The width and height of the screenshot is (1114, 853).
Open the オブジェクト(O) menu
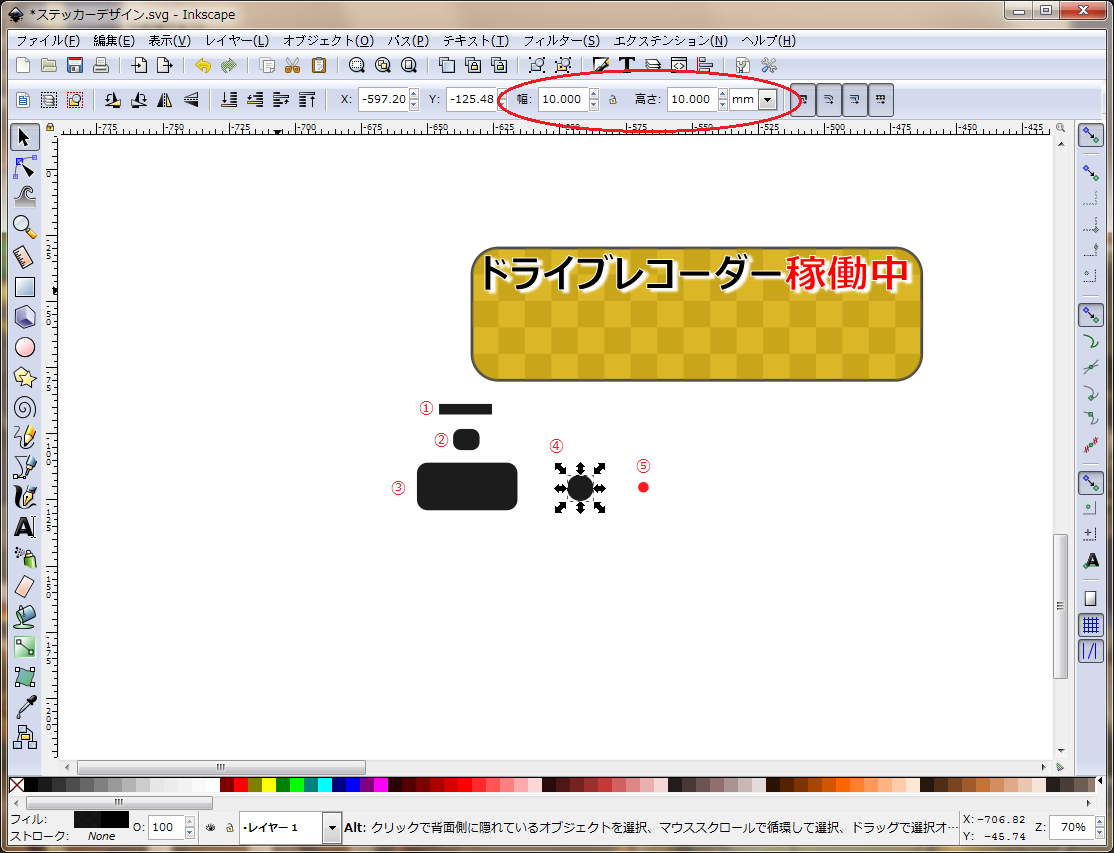tap(328, 41)
